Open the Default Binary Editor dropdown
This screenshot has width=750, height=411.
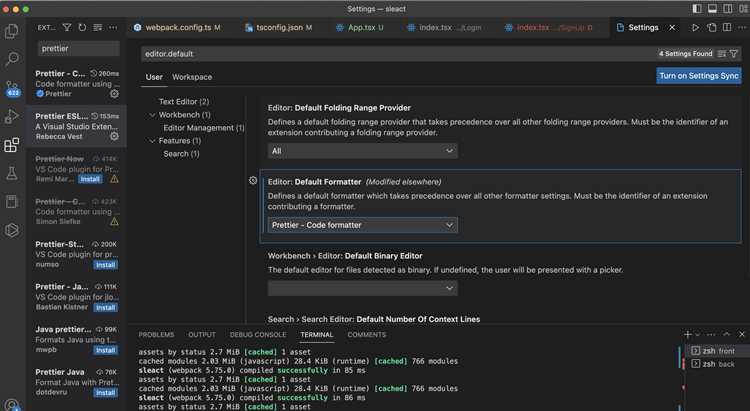point(363,288)
